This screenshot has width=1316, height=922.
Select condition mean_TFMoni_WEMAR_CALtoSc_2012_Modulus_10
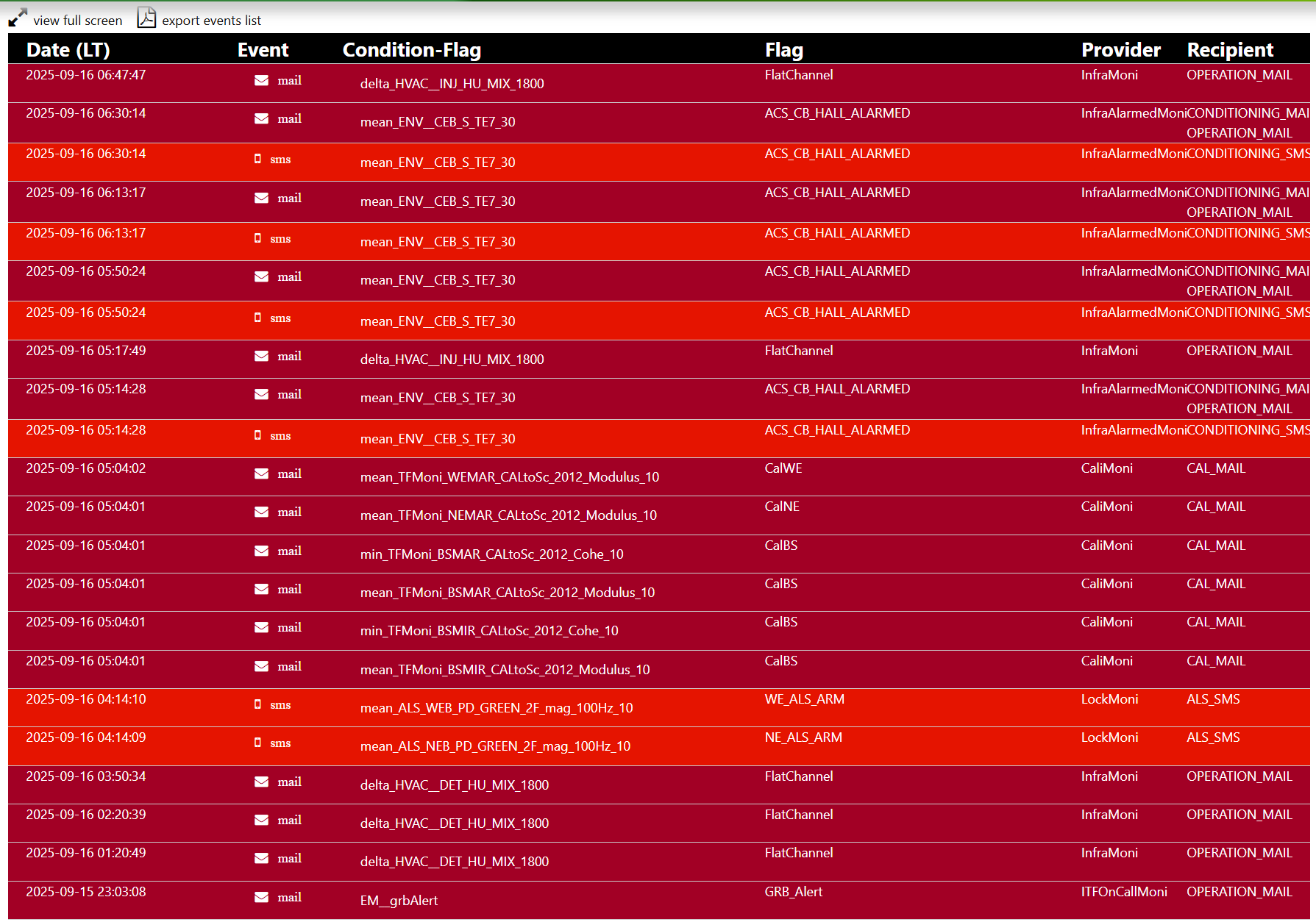510,477
